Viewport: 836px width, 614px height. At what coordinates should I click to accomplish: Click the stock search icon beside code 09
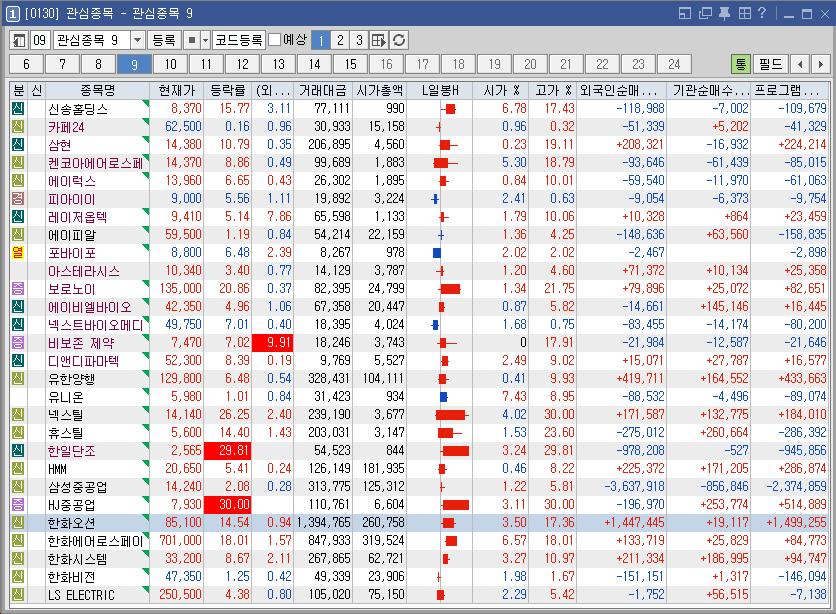tap(20, 40)
